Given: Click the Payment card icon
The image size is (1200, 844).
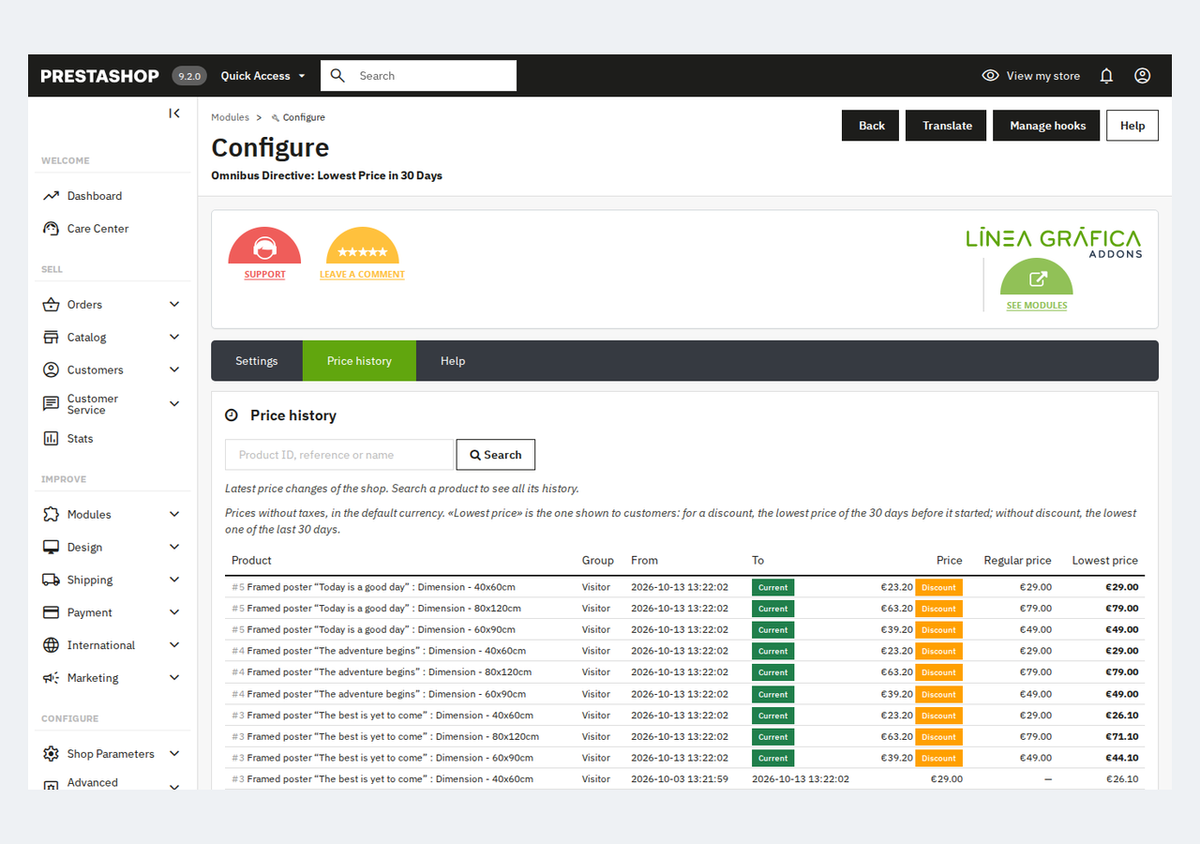Looking at the screenshot, I should pyautogui.click(x=51, y=613).
